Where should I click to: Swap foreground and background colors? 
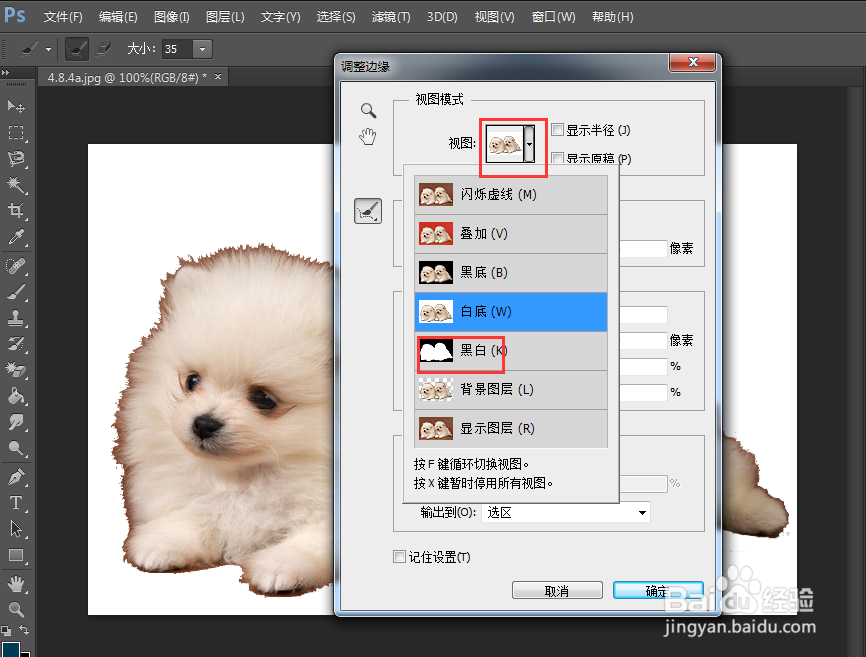(24, 630)
